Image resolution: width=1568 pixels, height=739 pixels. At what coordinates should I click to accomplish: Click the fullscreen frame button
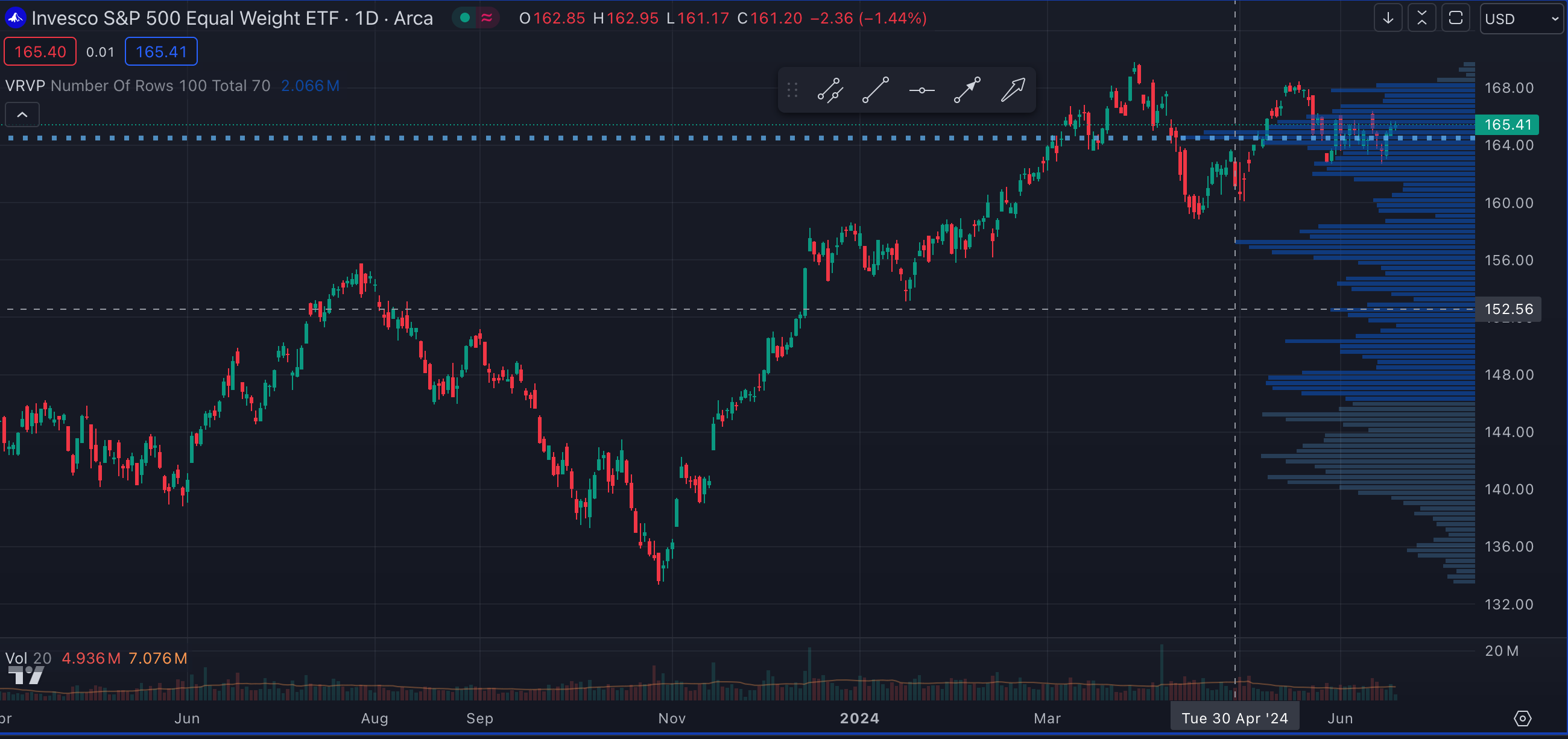click(1455, 18)
